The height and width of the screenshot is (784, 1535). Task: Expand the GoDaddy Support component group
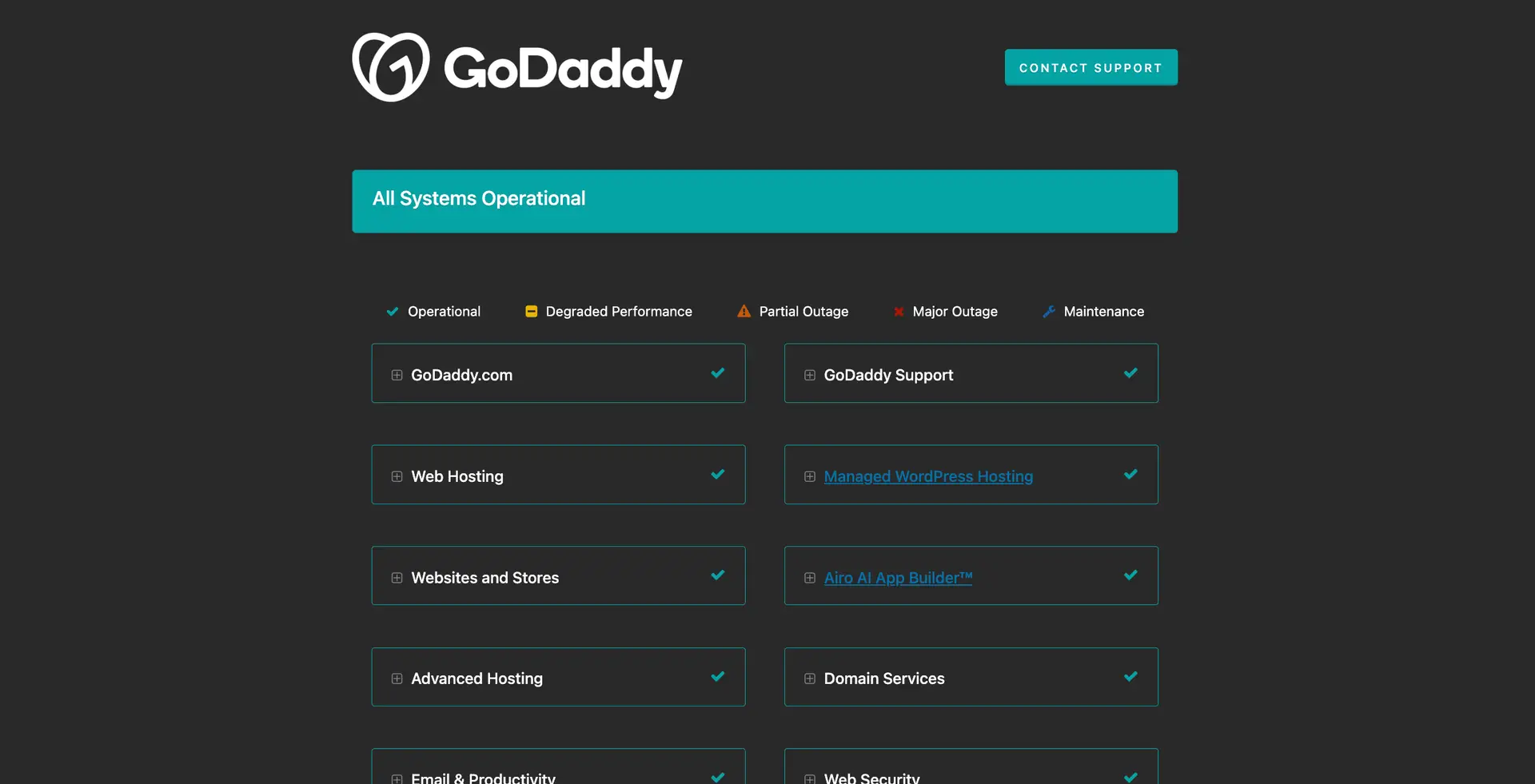810,375
